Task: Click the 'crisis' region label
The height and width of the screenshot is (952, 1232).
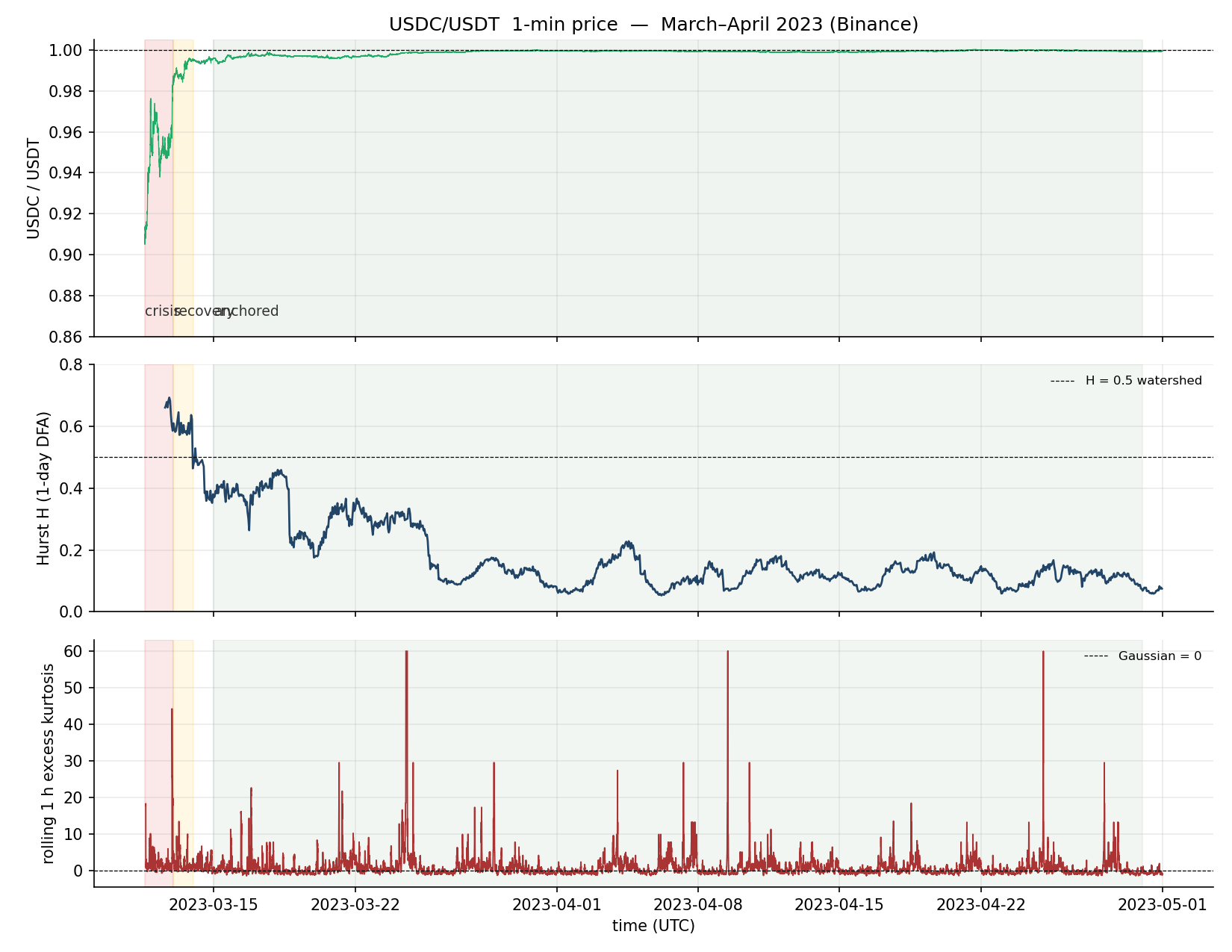Action: pos(160,311)
